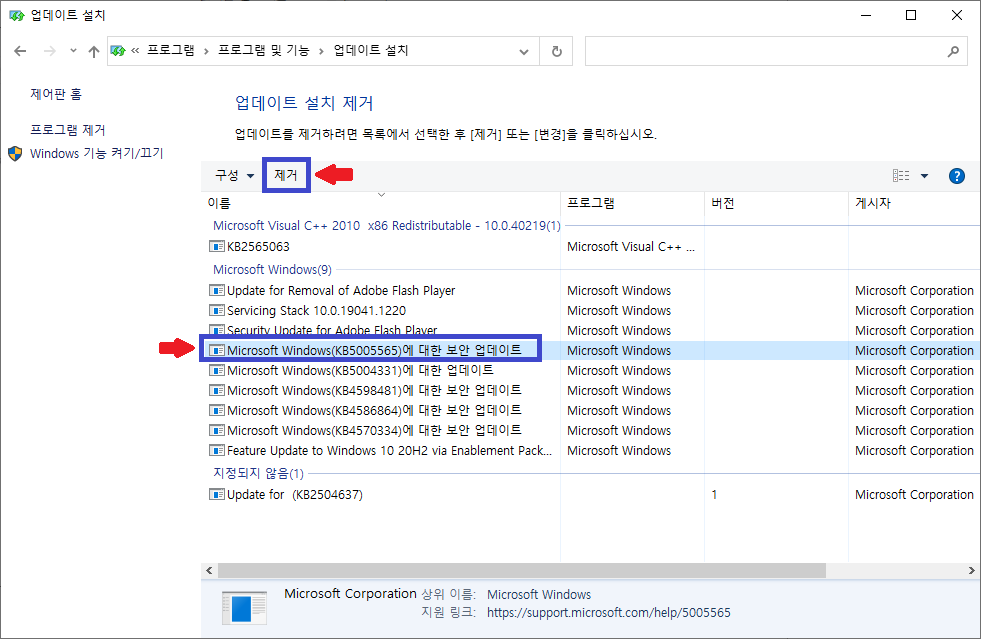Go forward using the forward arrow
981x639 pixels.
(x=49, y=51)
